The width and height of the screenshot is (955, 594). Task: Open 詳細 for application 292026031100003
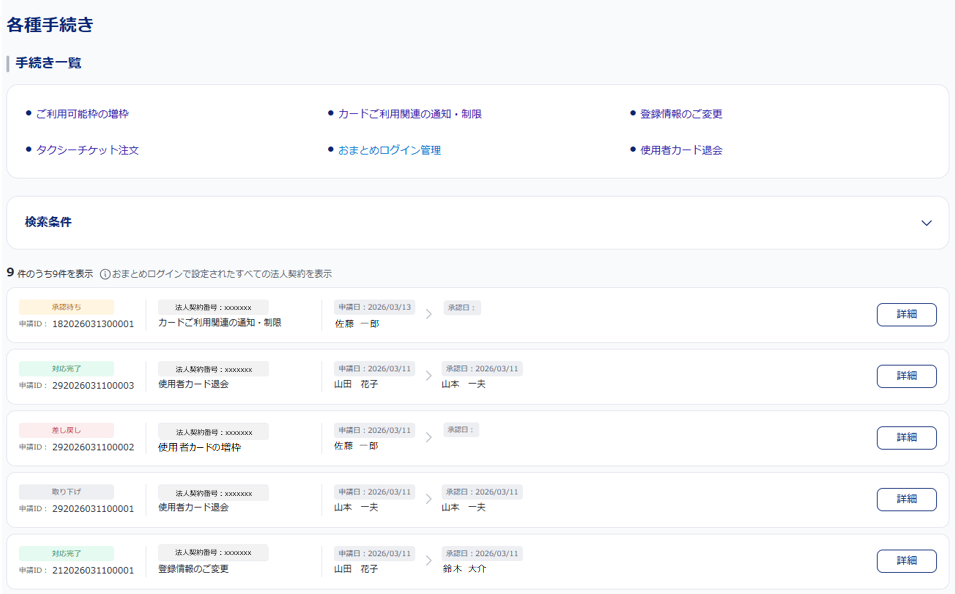906,376
